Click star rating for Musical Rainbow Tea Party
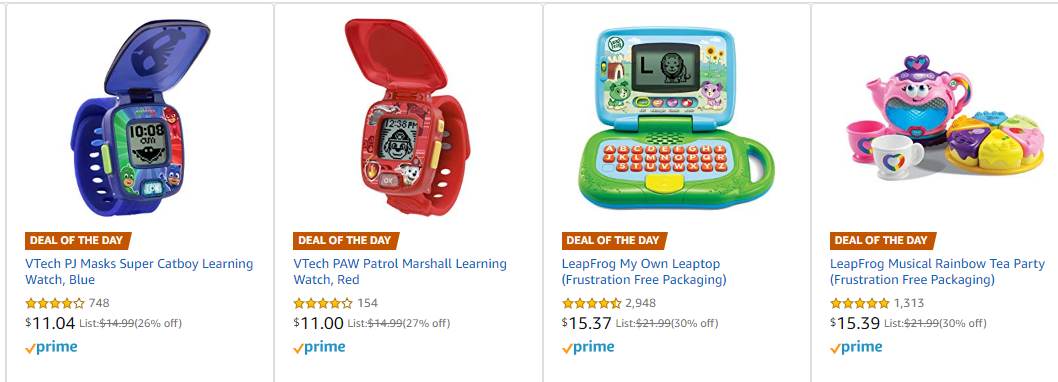Image resolution: width=1058 pixels, height=382 pixels. coord(860,303)
